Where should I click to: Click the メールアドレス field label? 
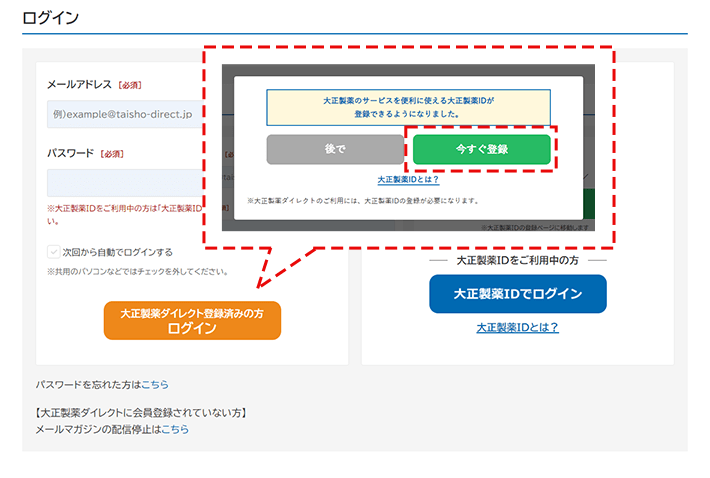[80, 85]
